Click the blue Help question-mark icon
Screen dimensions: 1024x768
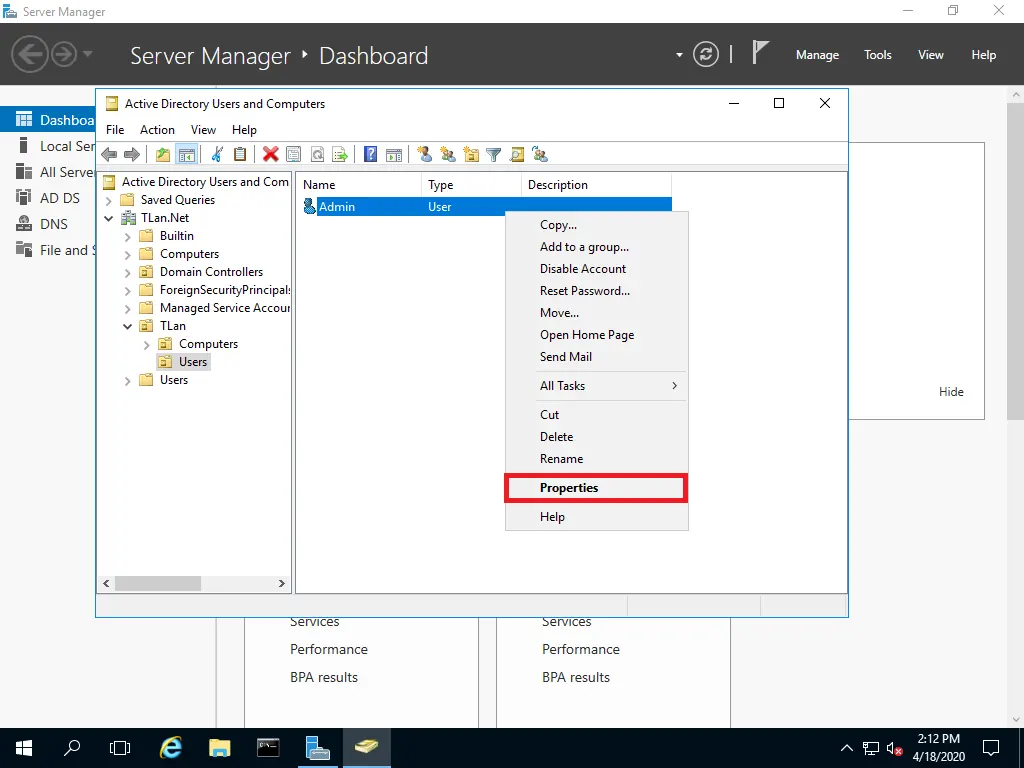[370, 155]
